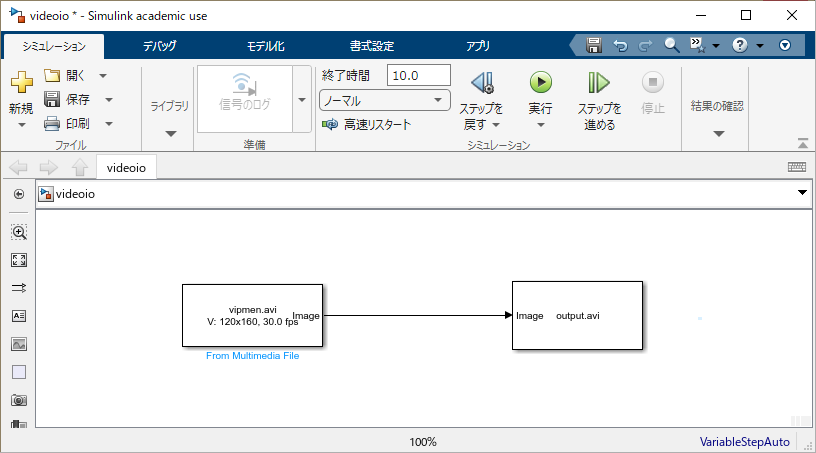This screenshot has width=816, height=453.
Task: Click the Fit to View palette icon
Action: [19, 260]
